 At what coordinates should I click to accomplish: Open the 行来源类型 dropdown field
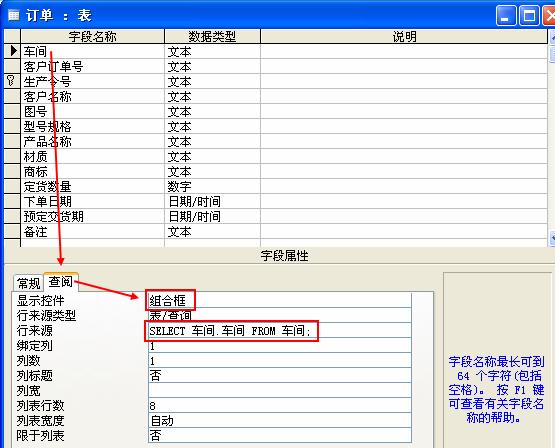pos(280,315)
